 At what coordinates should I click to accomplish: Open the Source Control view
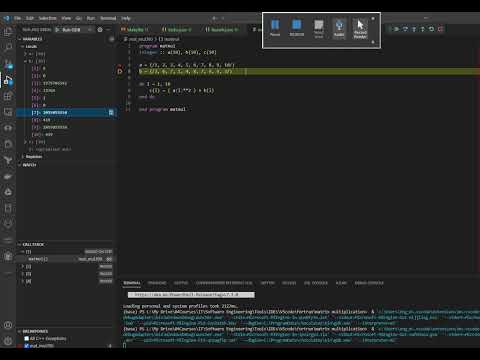pyautogui.click(x=8, y=64)
